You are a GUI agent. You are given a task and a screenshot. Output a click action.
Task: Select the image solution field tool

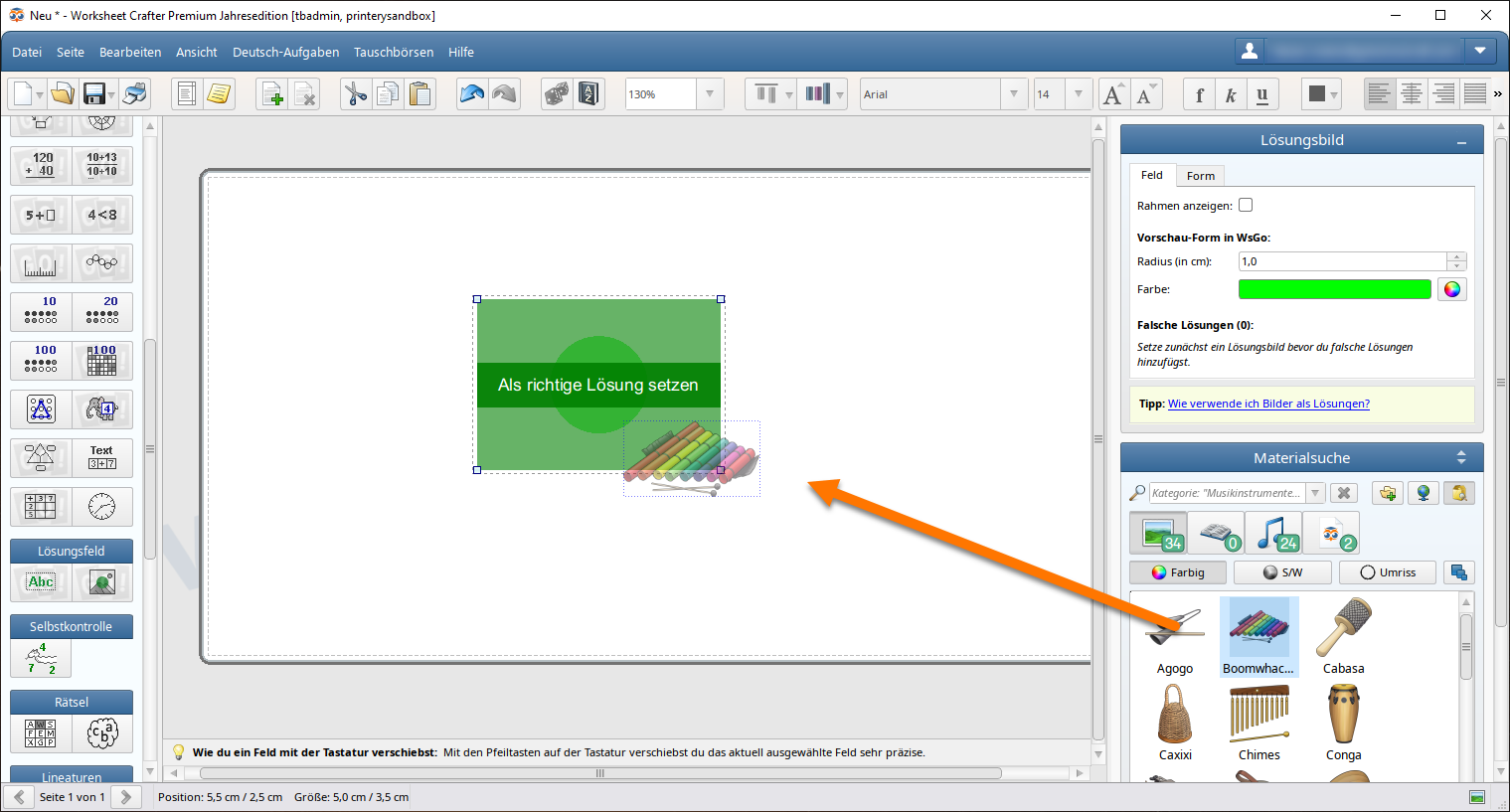click(x=101, y=582)
